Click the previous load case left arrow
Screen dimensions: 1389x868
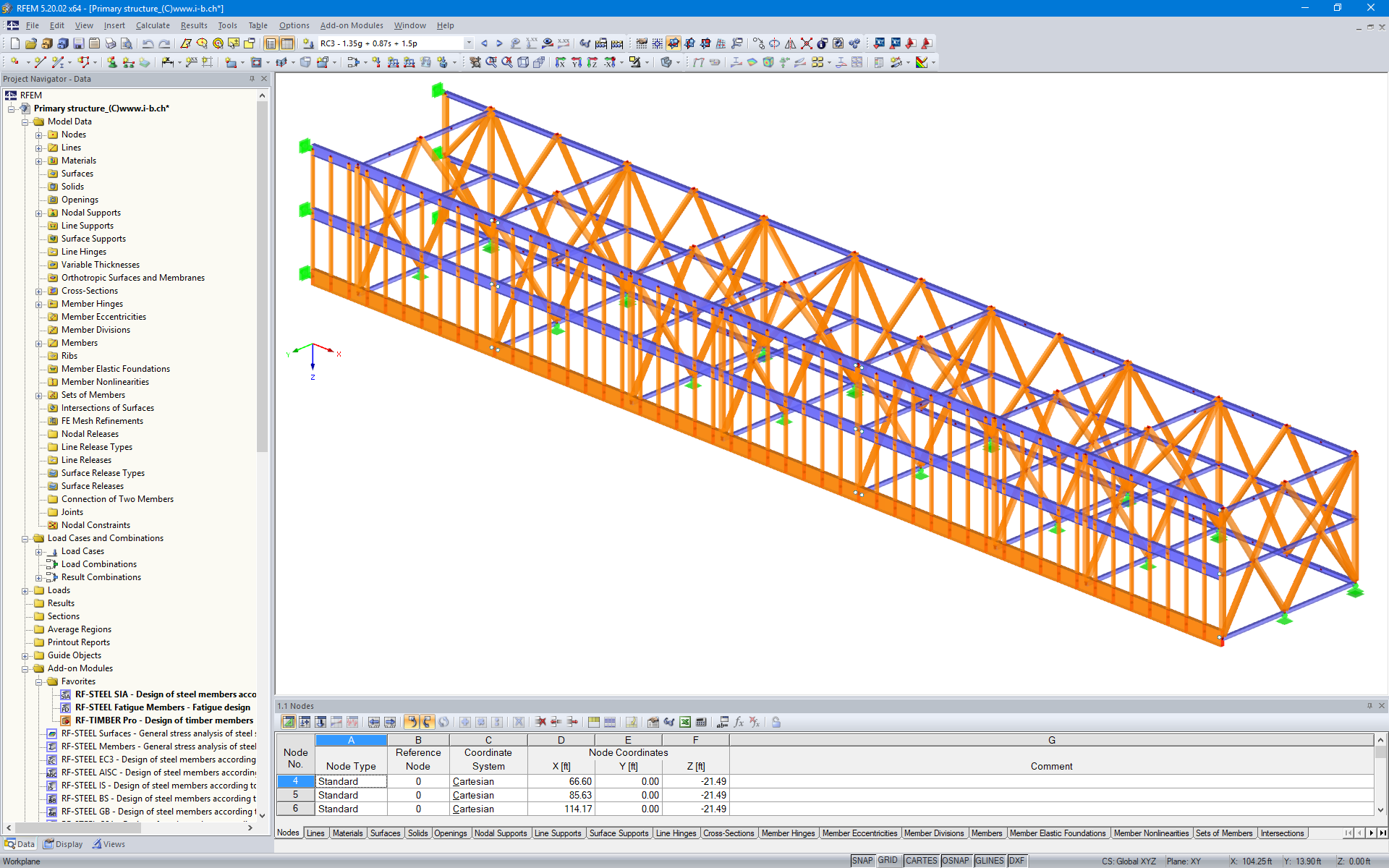tap(484, 43)
